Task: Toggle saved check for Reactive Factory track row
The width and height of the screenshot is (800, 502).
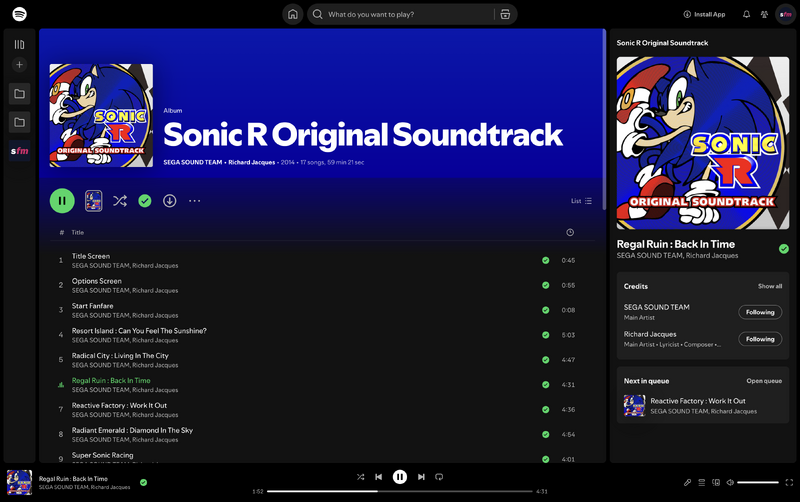Action: click(545, 410)
